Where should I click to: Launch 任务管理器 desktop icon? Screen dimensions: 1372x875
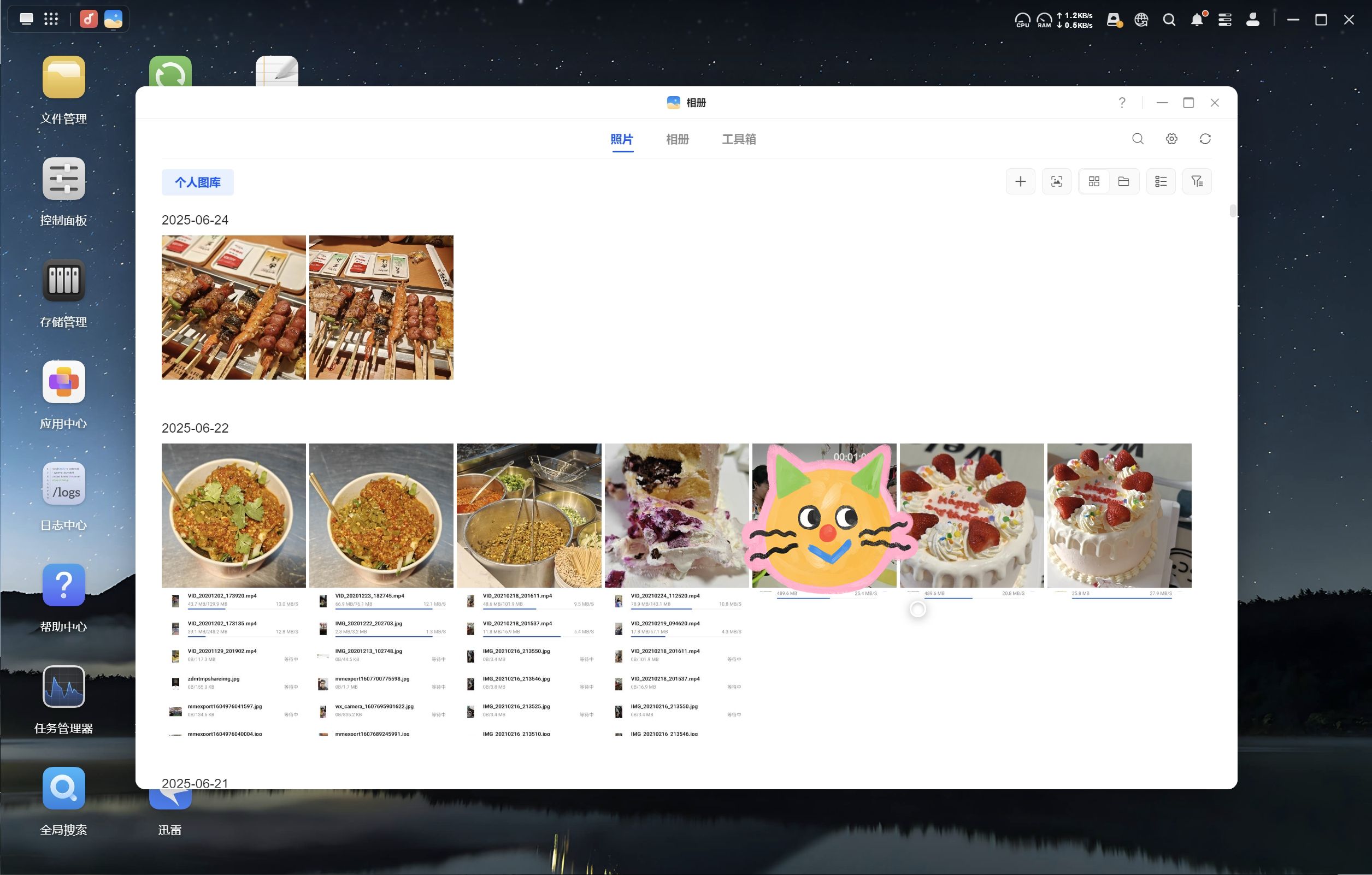64,687
